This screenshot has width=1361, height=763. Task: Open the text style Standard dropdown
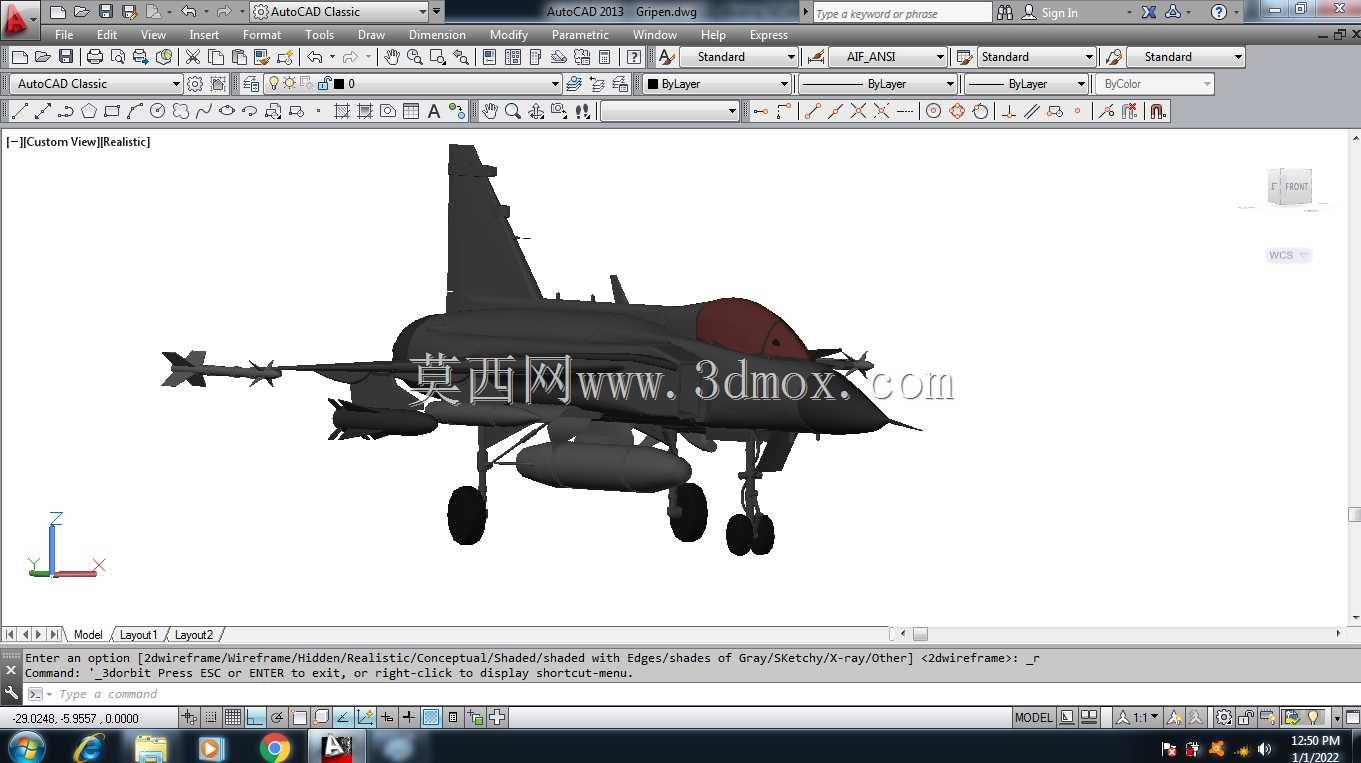[738, 57]
